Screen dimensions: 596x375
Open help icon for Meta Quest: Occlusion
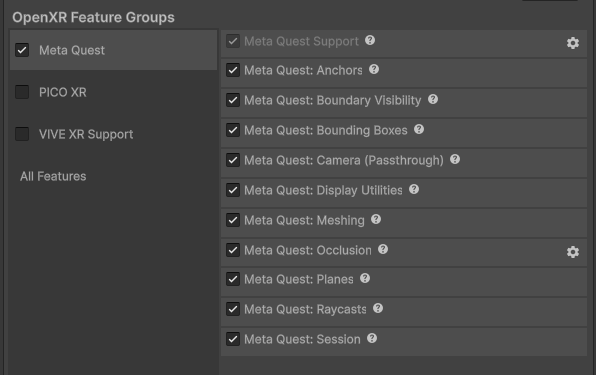click(x=383, y=249)
